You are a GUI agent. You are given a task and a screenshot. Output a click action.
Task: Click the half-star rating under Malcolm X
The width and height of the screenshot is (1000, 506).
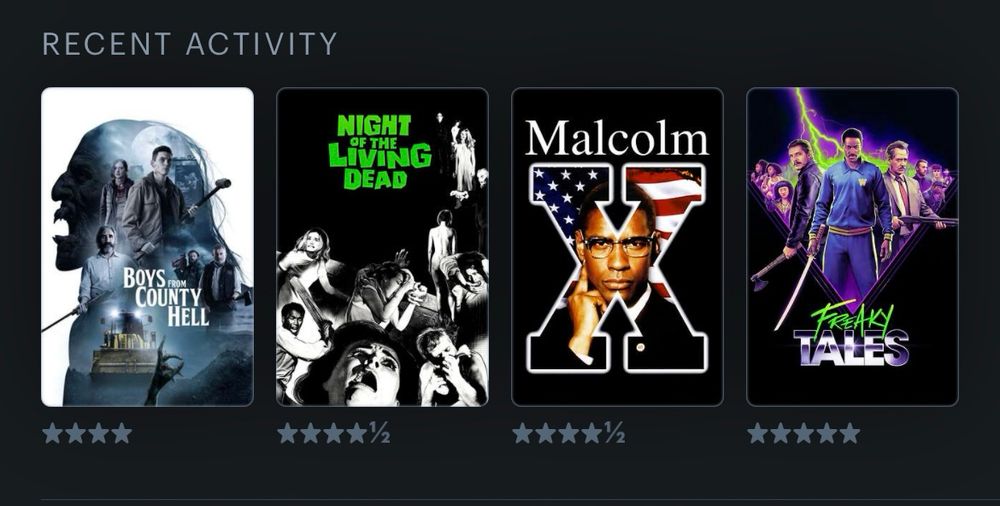point(615,434)
